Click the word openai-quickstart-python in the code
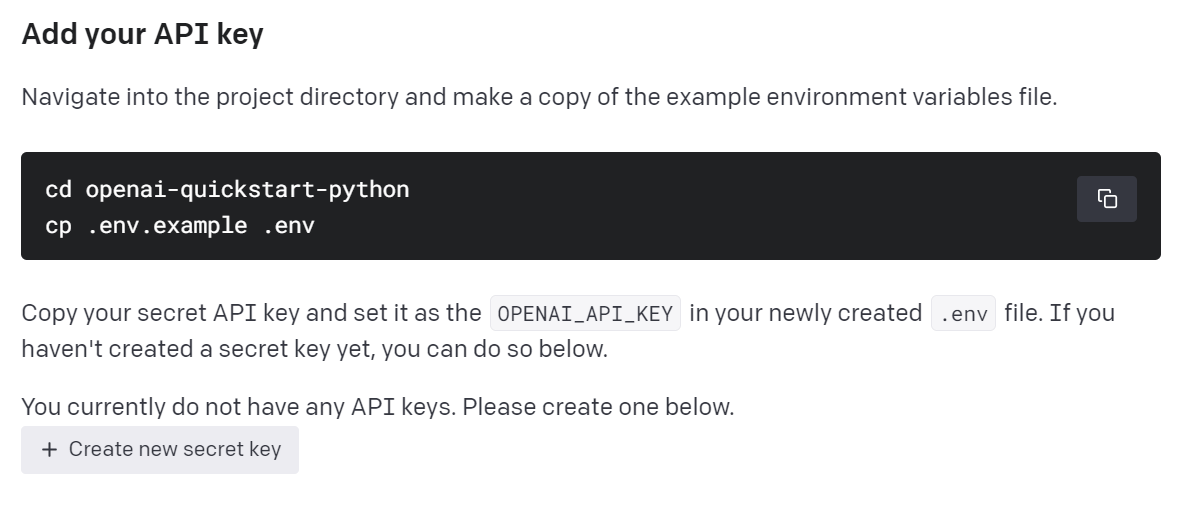1186x517 pixels. [x=247, y=189]
